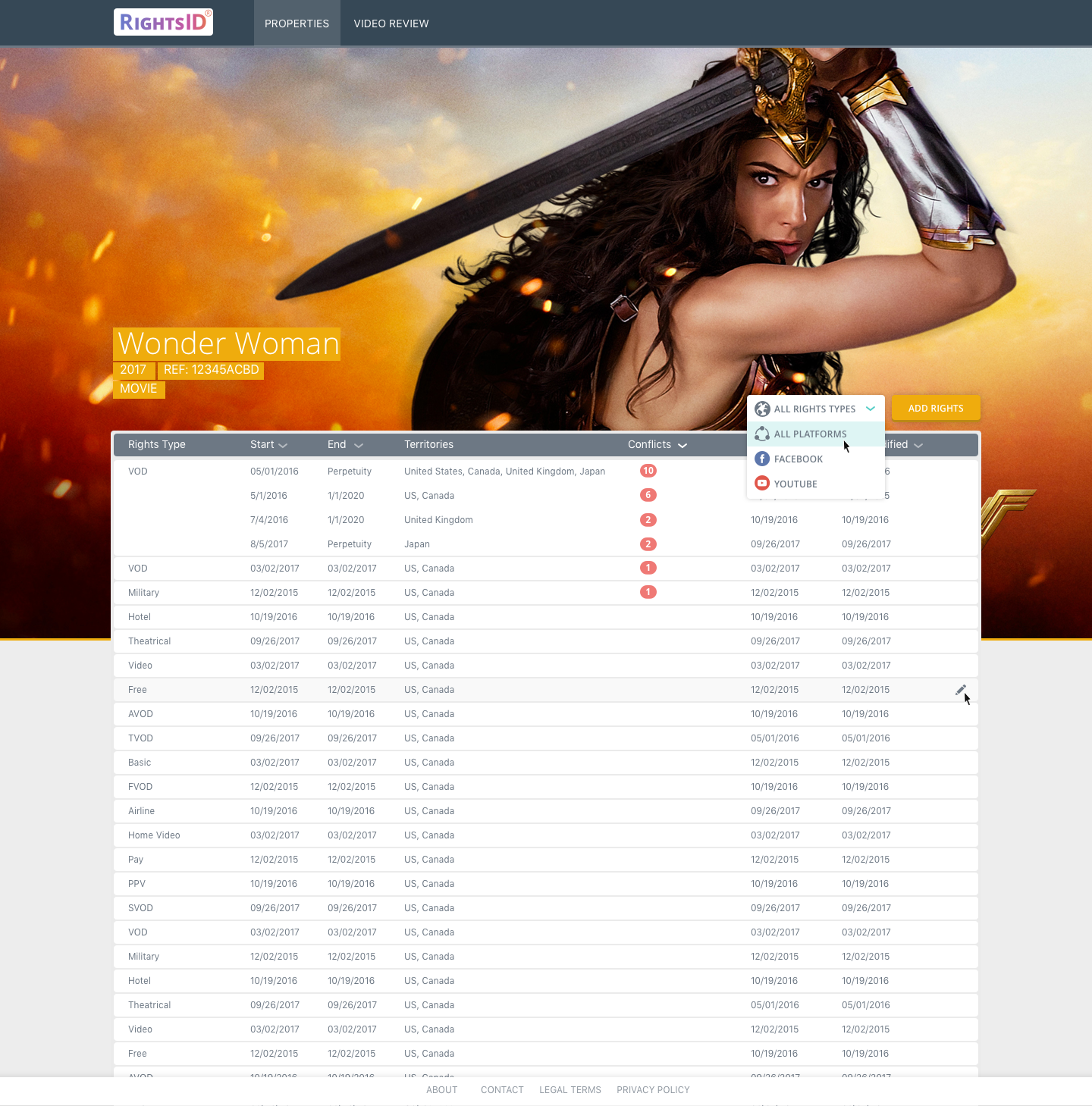Select the TVOD row
Screen dimensions: 1092x1106
click(x=546, y=738)
